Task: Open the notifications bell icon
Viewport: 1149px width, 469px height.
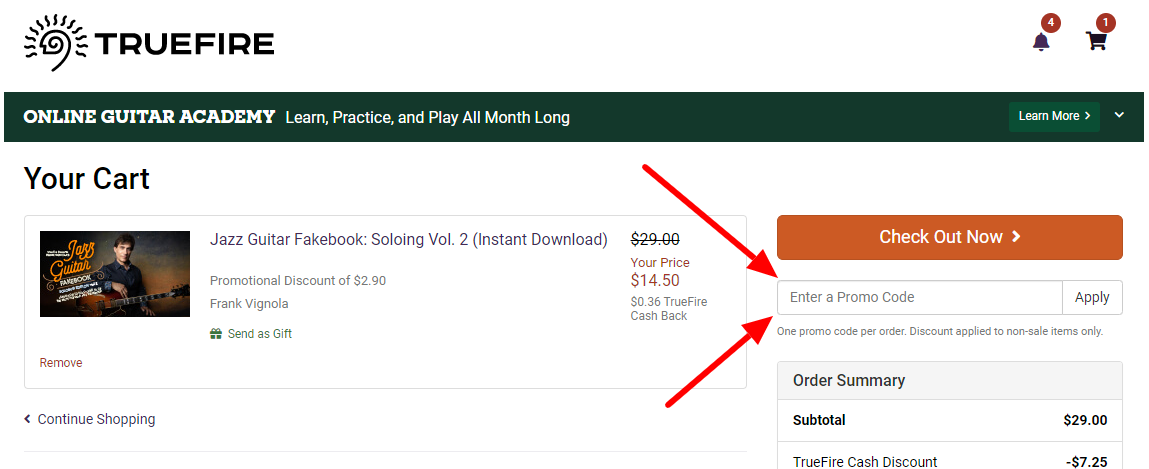Action: 1041,42
